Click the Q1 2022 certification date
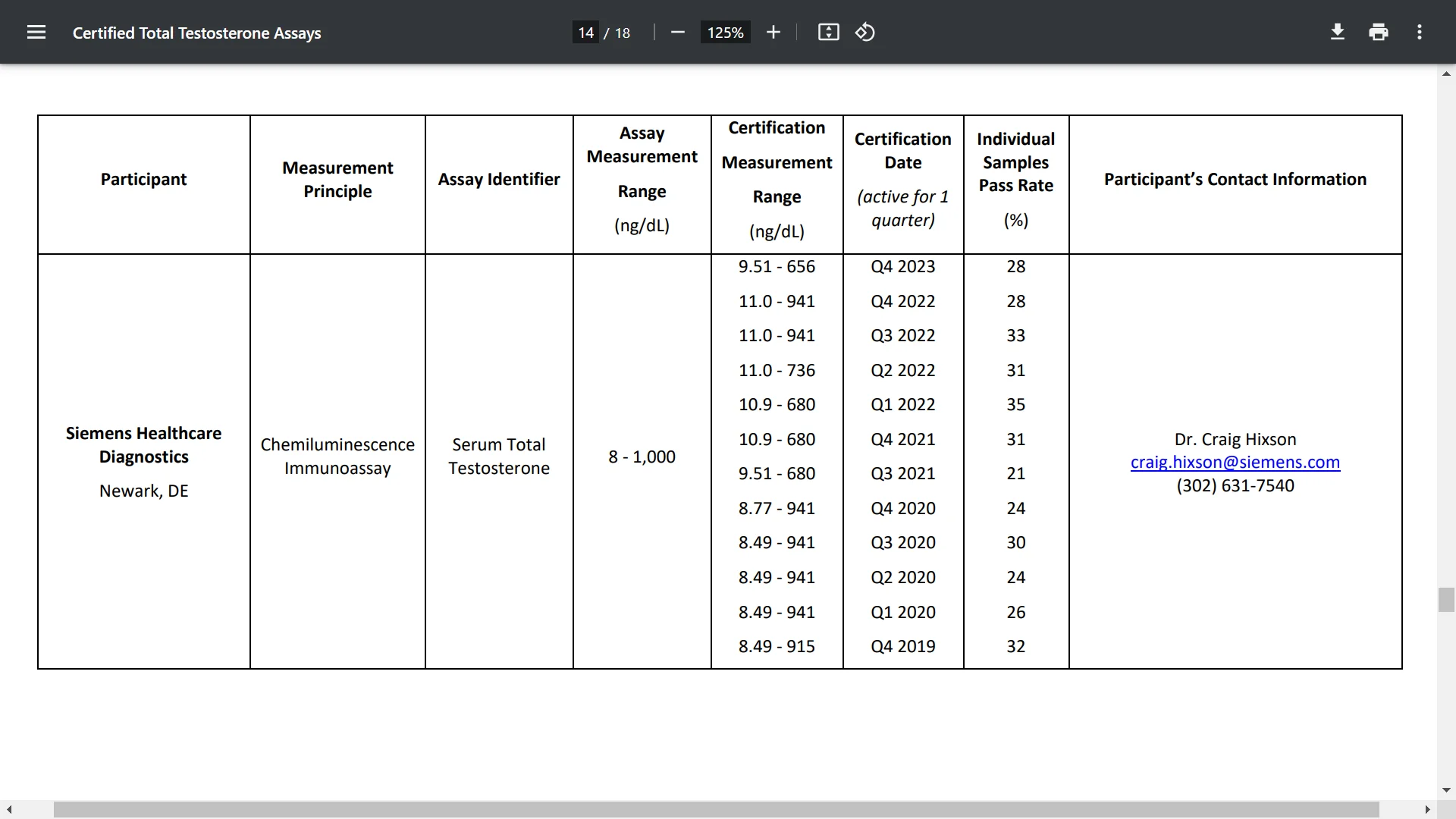 [x=902, y=405]
